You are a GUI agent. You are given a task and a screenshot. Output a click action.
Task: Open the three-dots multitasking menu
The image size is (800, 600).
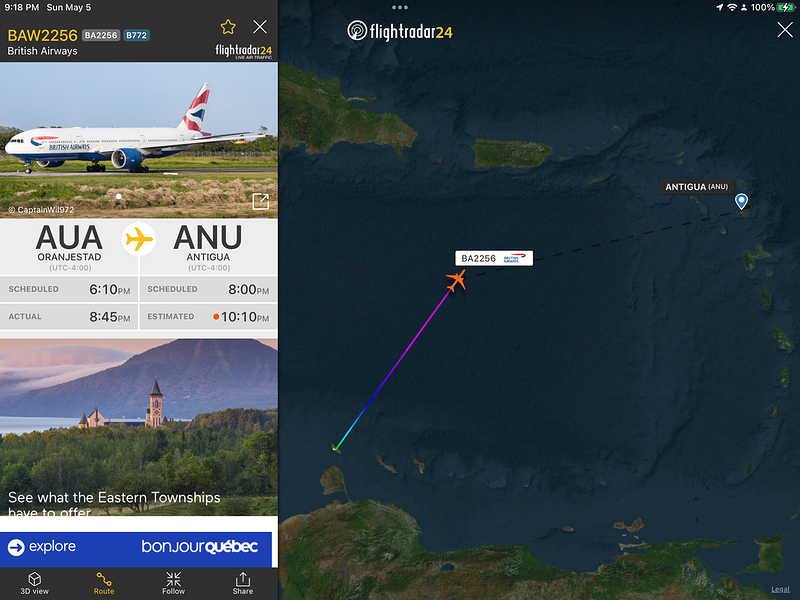(399, 7)
